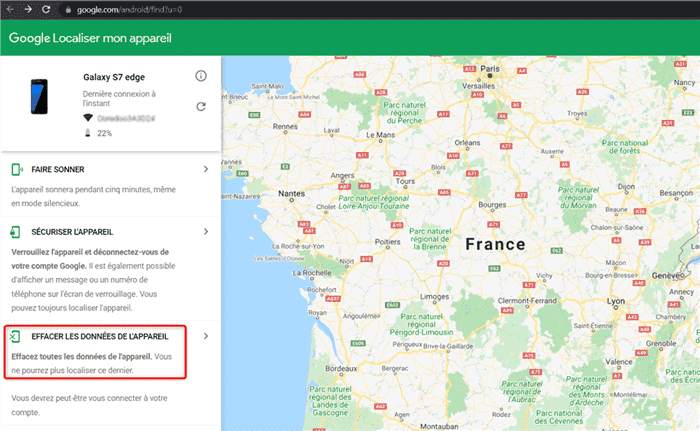Viewport: 700px width, 431px height.
Task: Click the google.com/android/find address field
Action: point(129,10)
